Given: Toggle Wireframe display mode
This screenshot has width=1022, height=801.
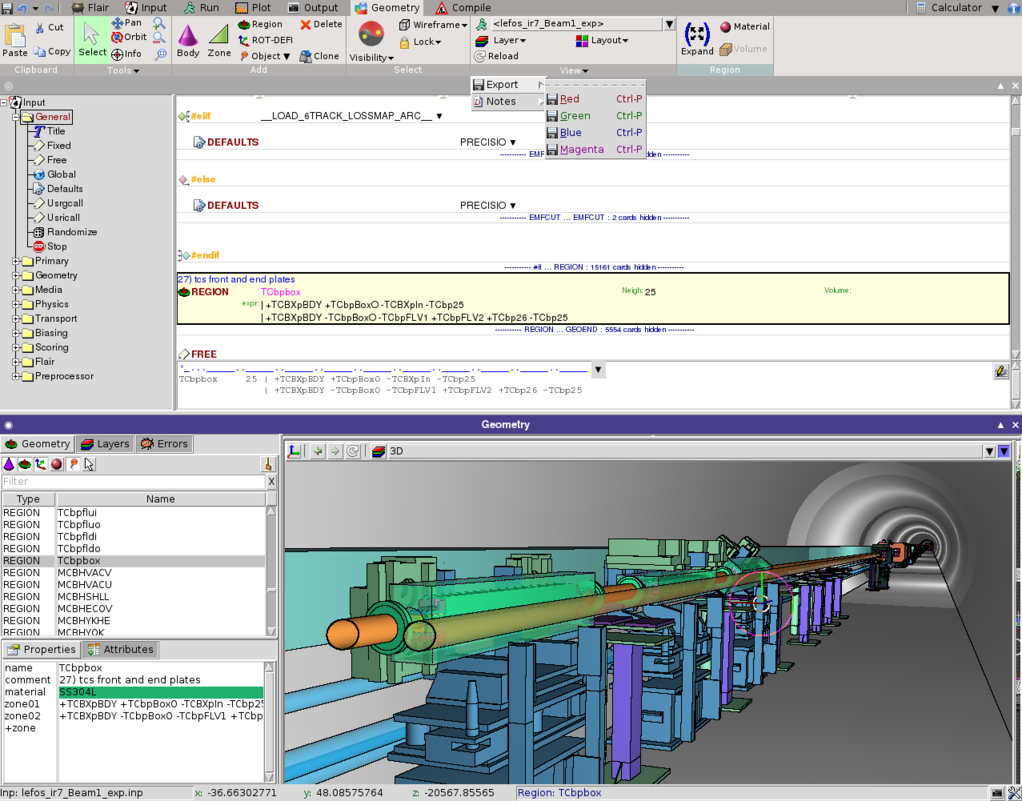Looking at the screenshot, I should tap(437, 24).
